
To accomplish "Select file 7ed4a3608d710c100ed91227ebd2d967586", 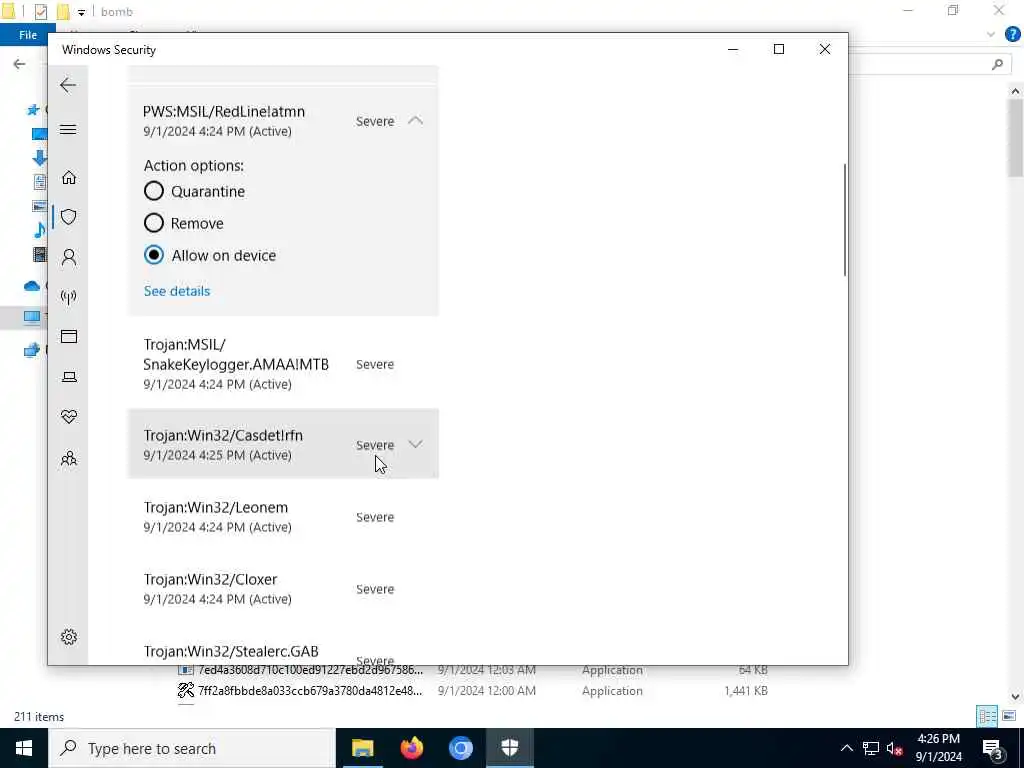I will click(x=310, y=671).
